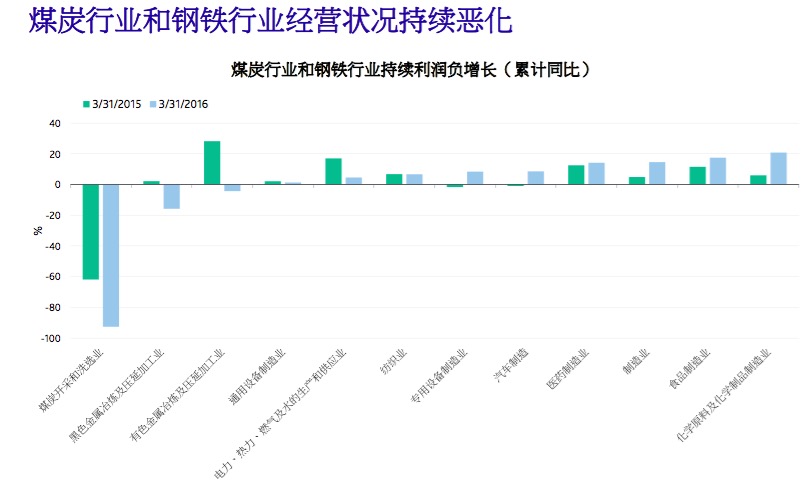The image size is (809, 480).
Task: Toggle the 3/31/2015 series legend label
Action: click(x=116, y=103)
